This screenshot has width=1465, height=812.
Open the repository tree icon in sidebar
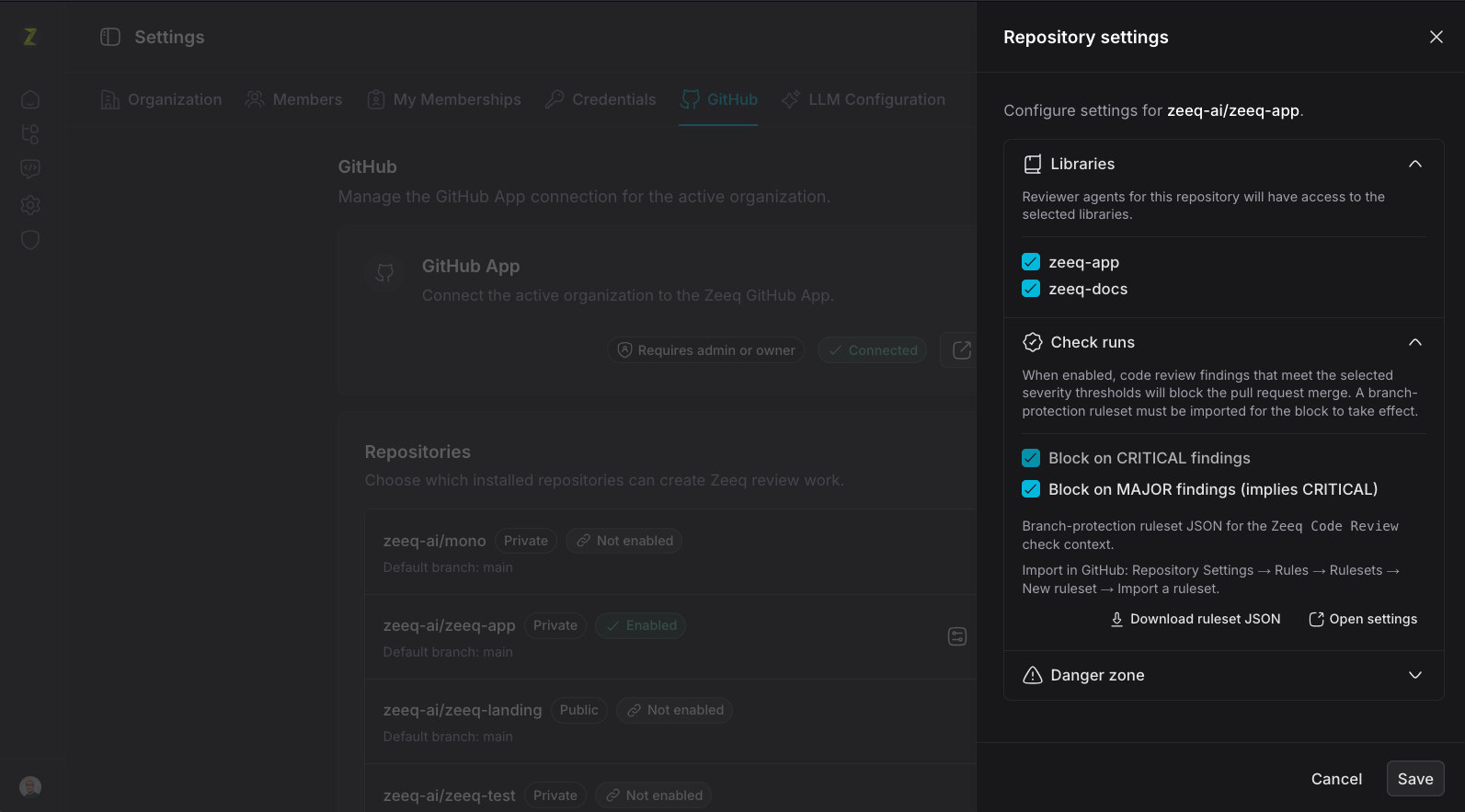point(30,134)
